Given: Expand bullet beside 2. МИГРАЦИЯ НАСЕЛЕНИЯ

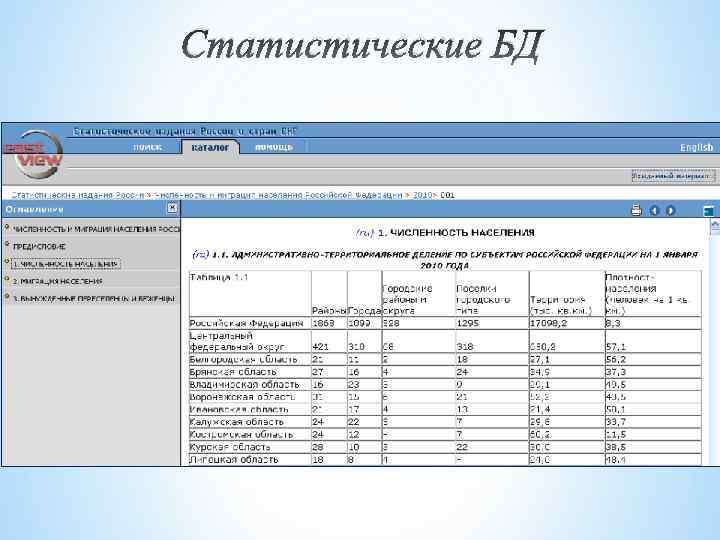Looking at the screenshot, I should [7, 279].
